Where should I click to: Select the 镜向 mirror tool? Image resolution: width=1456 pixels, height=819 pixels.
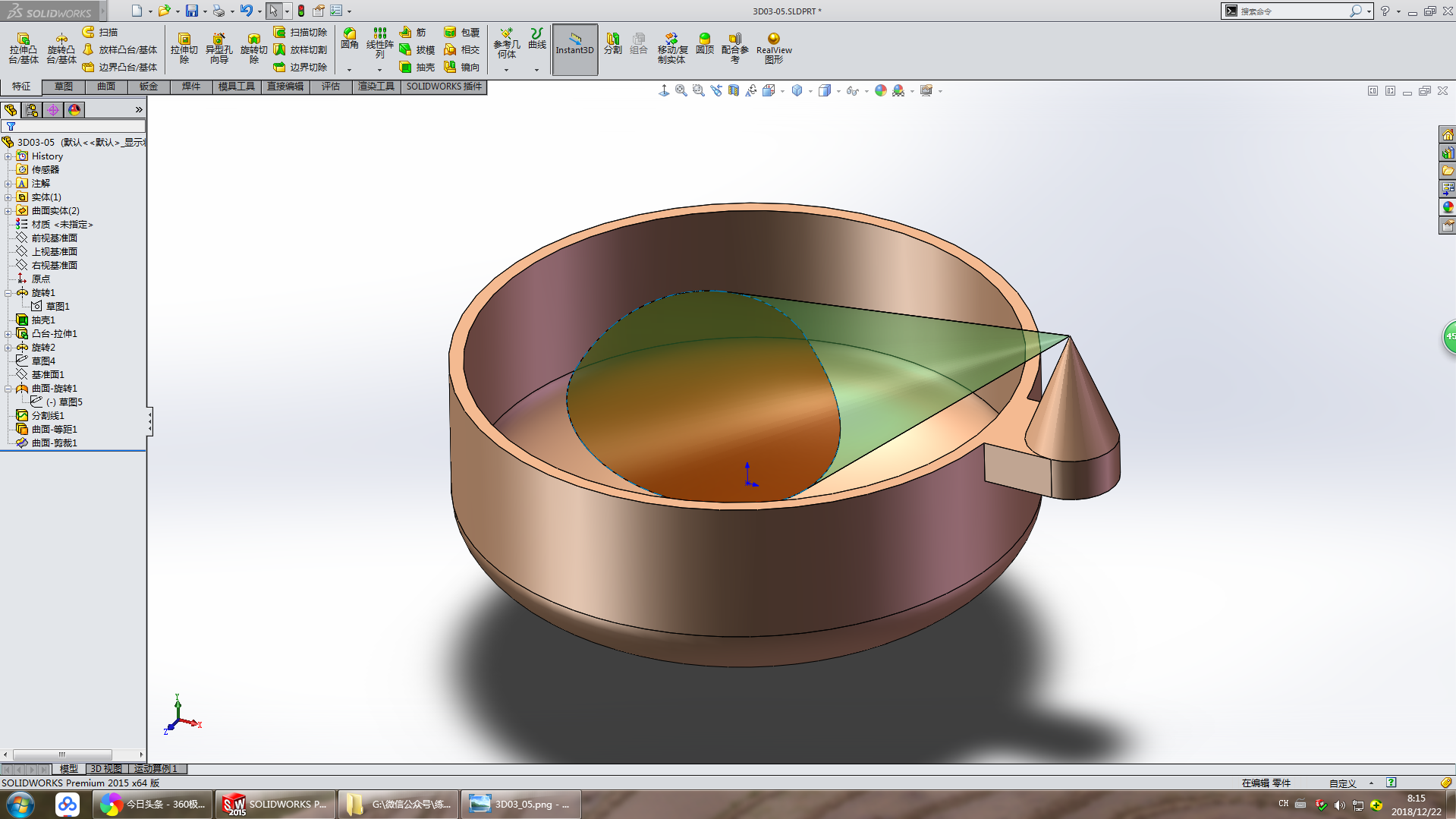coord(461,67)
